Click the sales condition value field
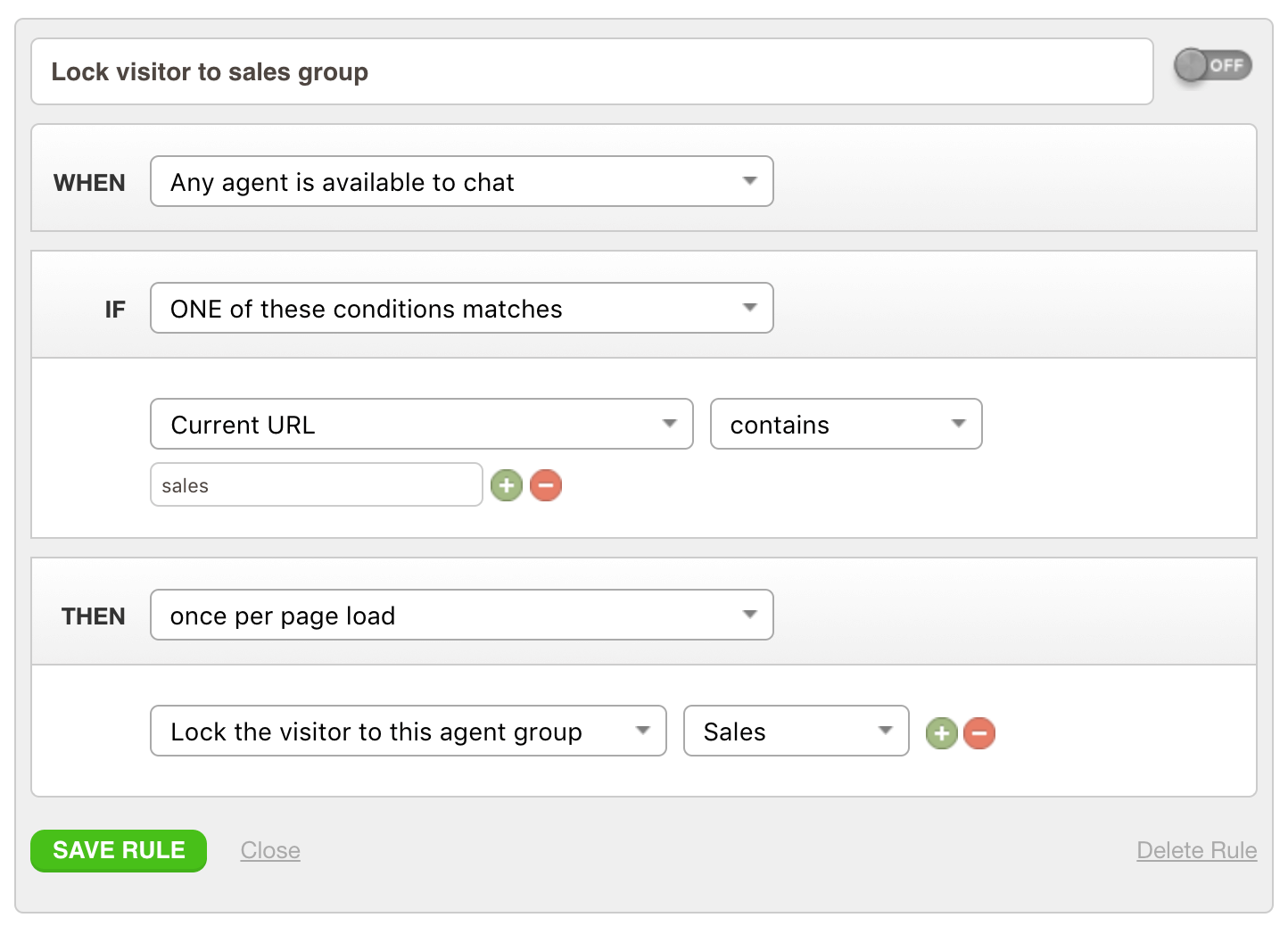This screenshot has width=1288, height=926. [x=316, y=485]
